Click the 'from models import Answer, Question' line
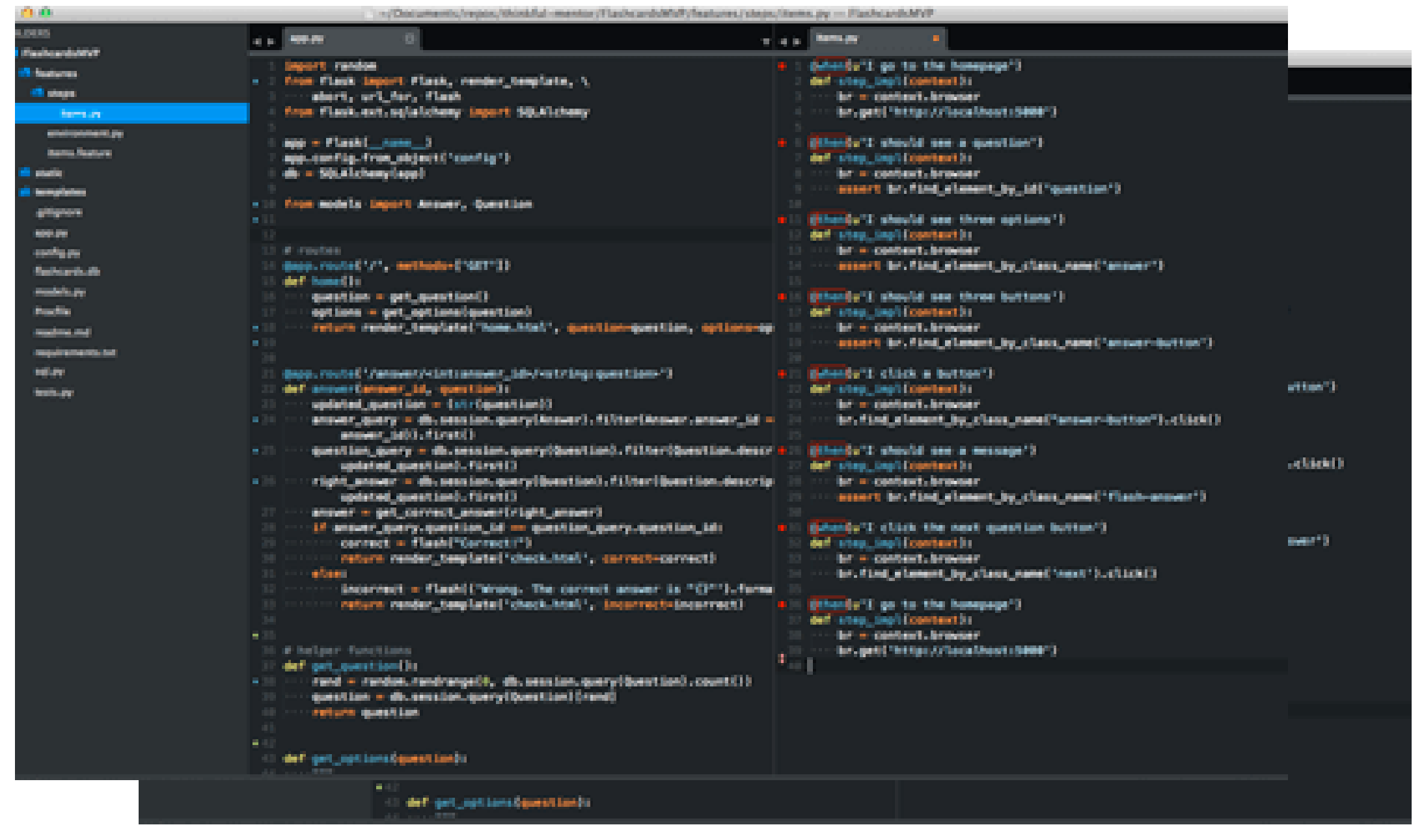The height and width of the screenshot is (840, 1424). click(408, 204)
